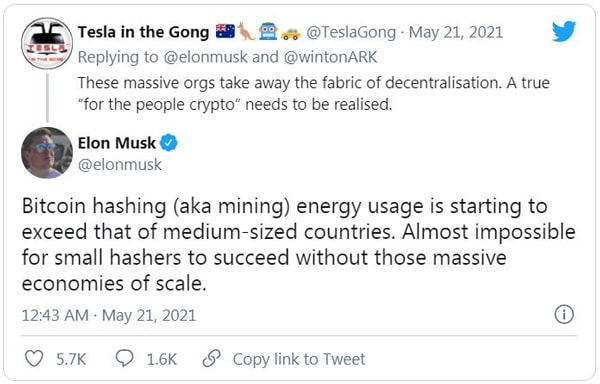
Task: Click Elon Musk's verified badge
Action: pyautogui.click(x=169, y=143)
